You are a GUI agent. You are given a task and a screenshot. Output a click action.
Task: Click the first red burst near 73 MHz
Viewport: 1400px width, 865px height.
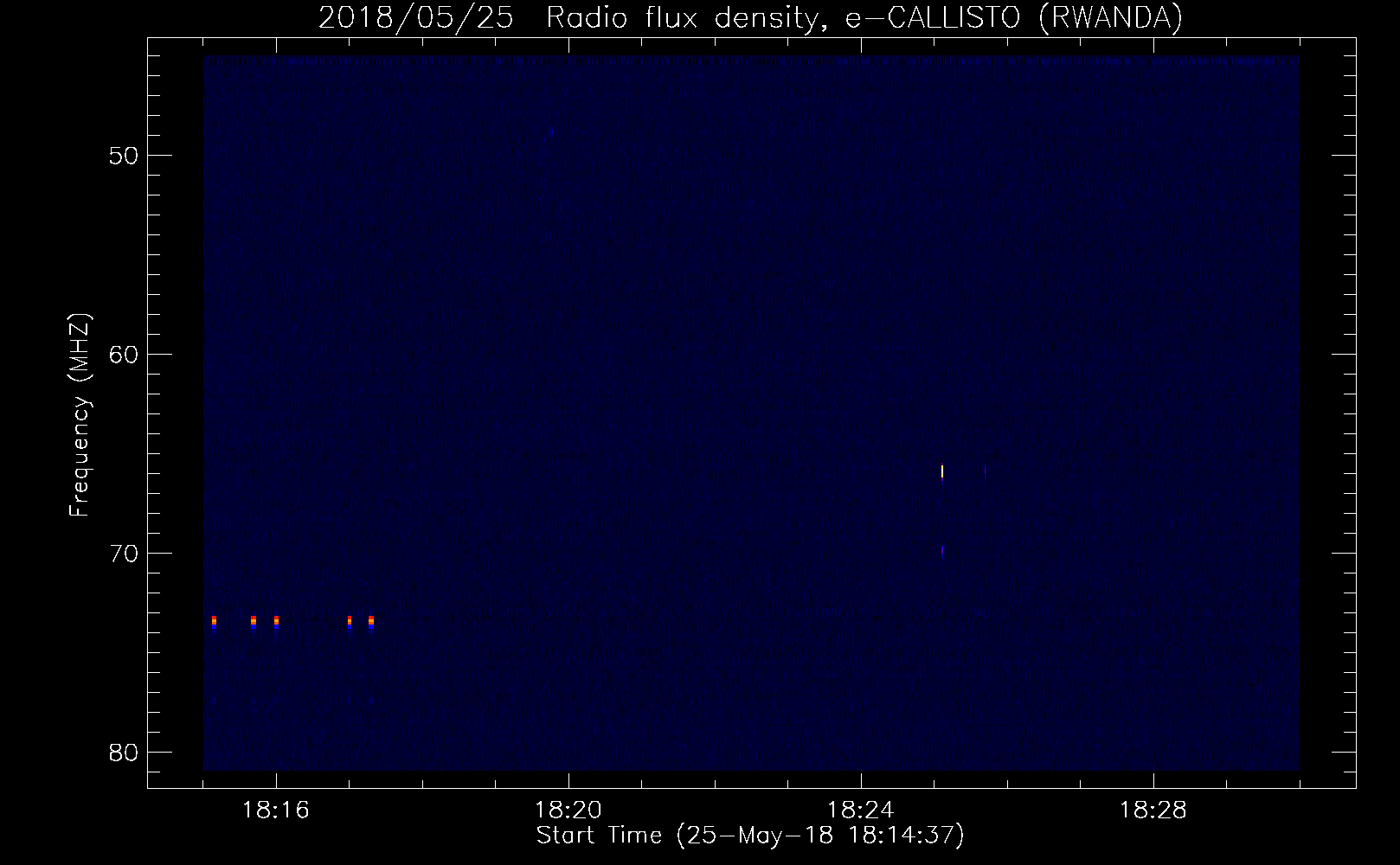pyautogui.click(x=214, y=621)
